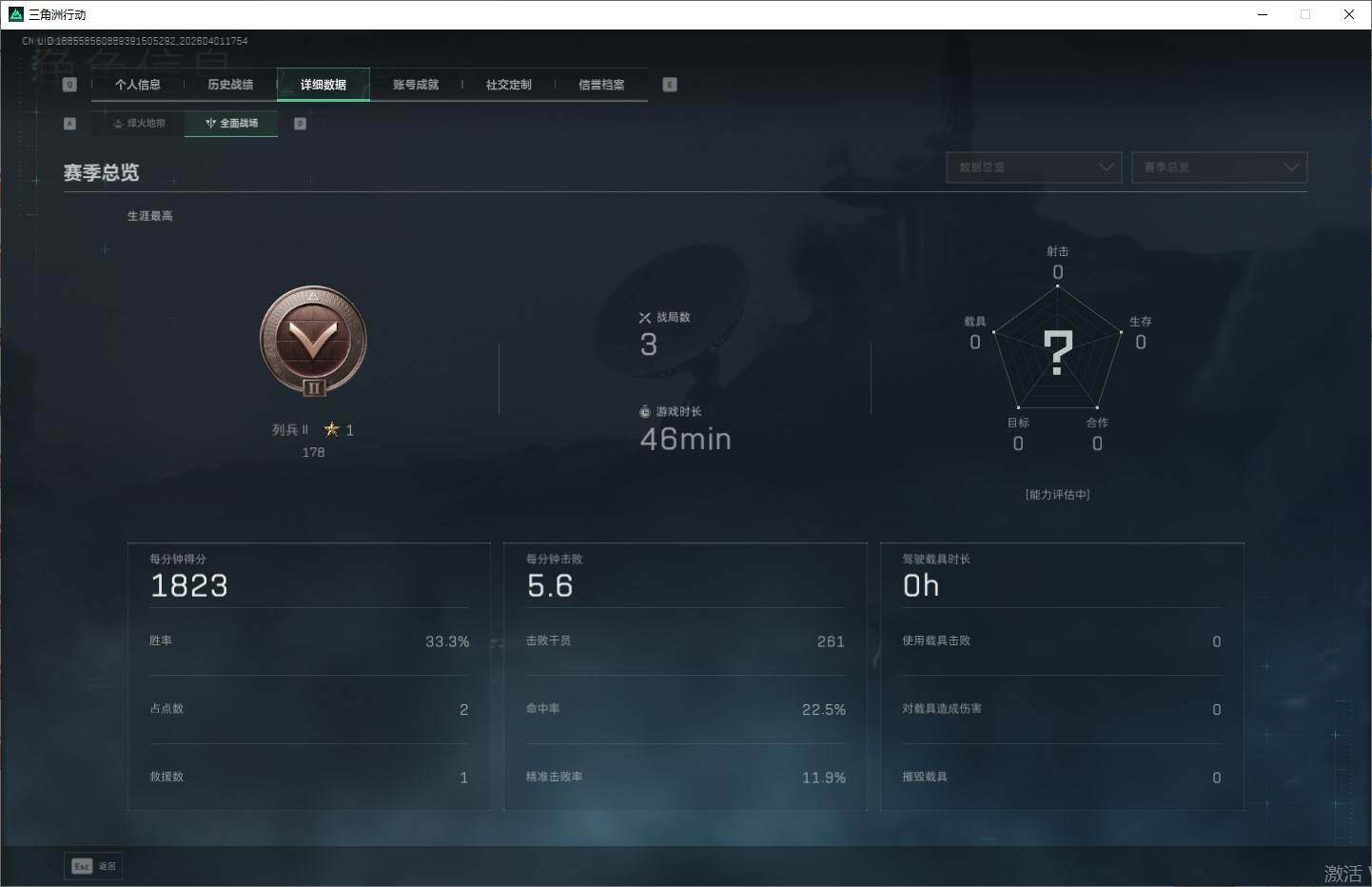Image resolution: width=1372 pixels, height=887 pixels.
Task: Click the 使用载具击败 label
Action: pyautogui.click(x=937, y=641)
